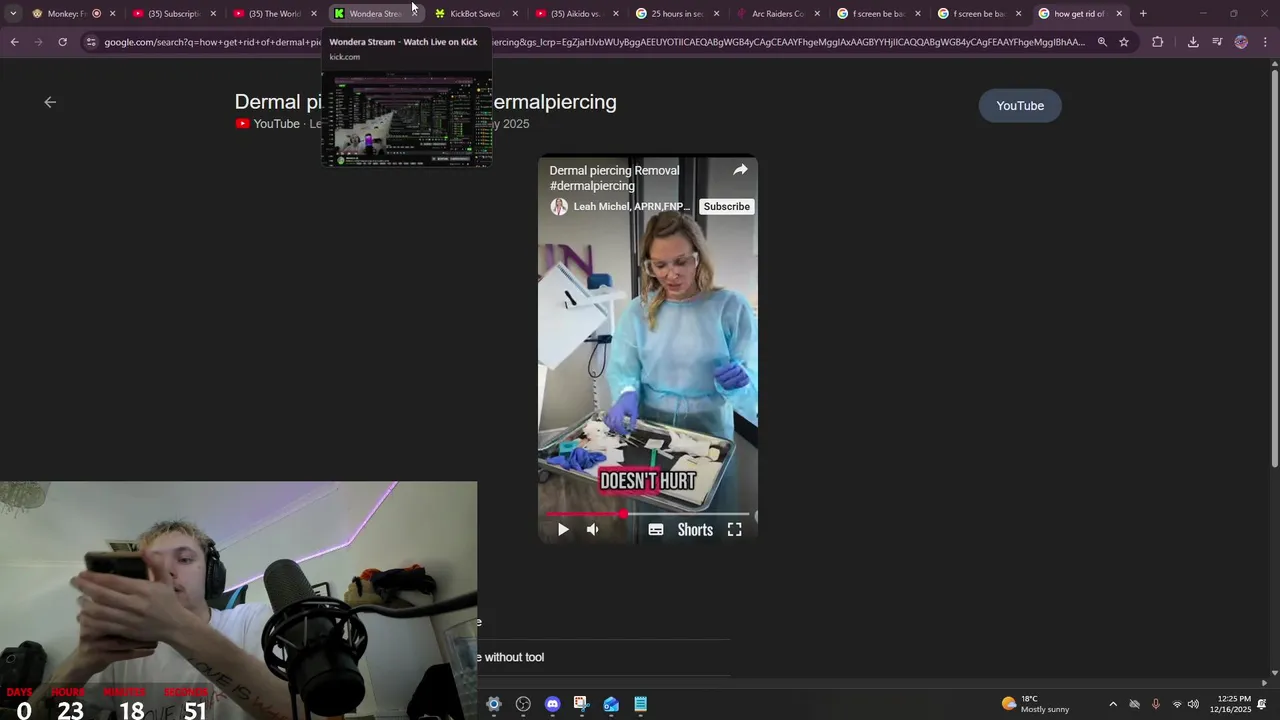Show hidden tray icons chevron
Viewport: 1280px width, 720px height.
1113,704
